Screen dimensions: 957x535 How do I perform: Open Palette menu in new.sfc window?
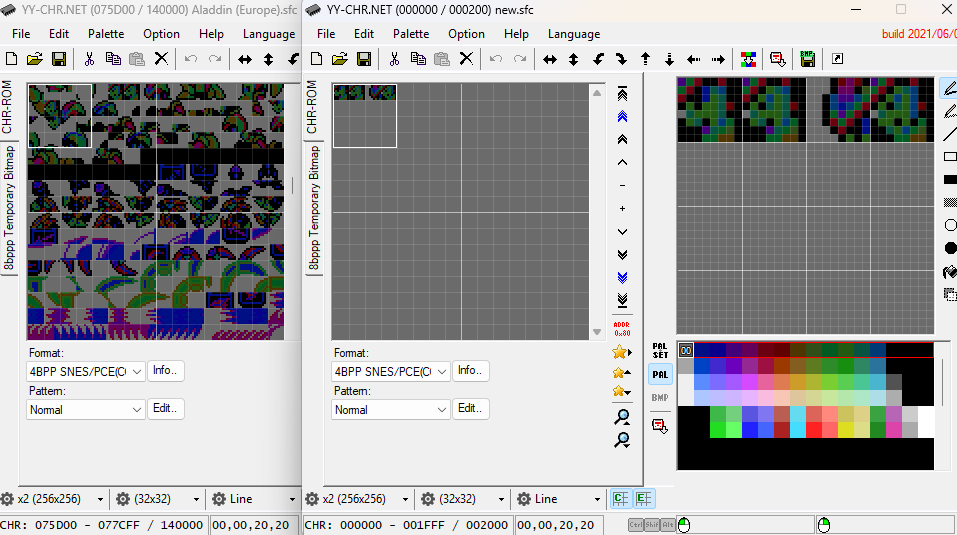coord(411,34)
